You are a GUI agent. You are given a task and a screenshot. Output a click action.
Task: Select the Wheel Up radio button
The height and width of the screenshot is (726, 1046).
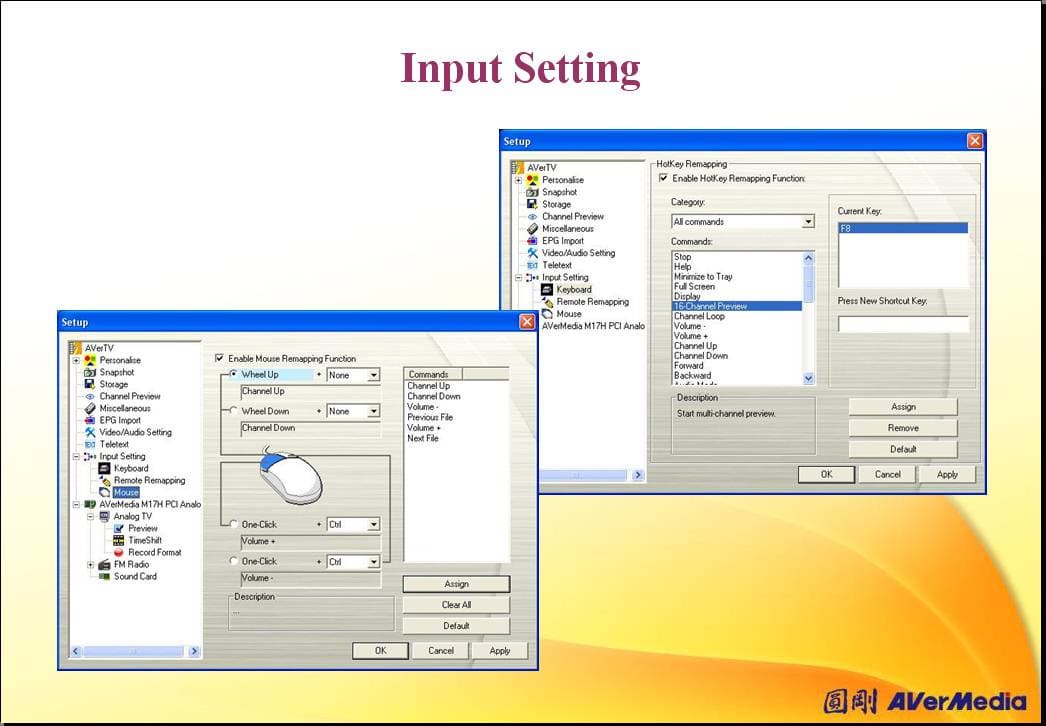pyautogui.click(x=233, y=374)
